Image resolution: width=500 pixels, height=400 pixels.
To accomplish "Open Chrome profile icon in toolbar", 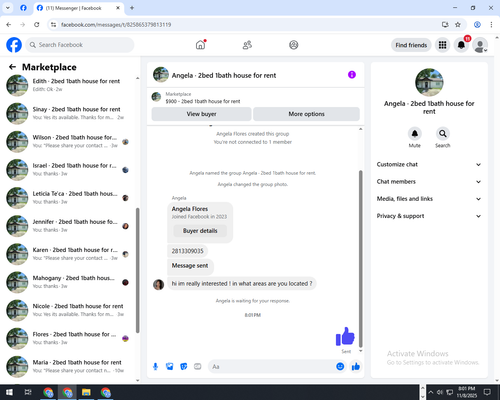I will 477,25.
